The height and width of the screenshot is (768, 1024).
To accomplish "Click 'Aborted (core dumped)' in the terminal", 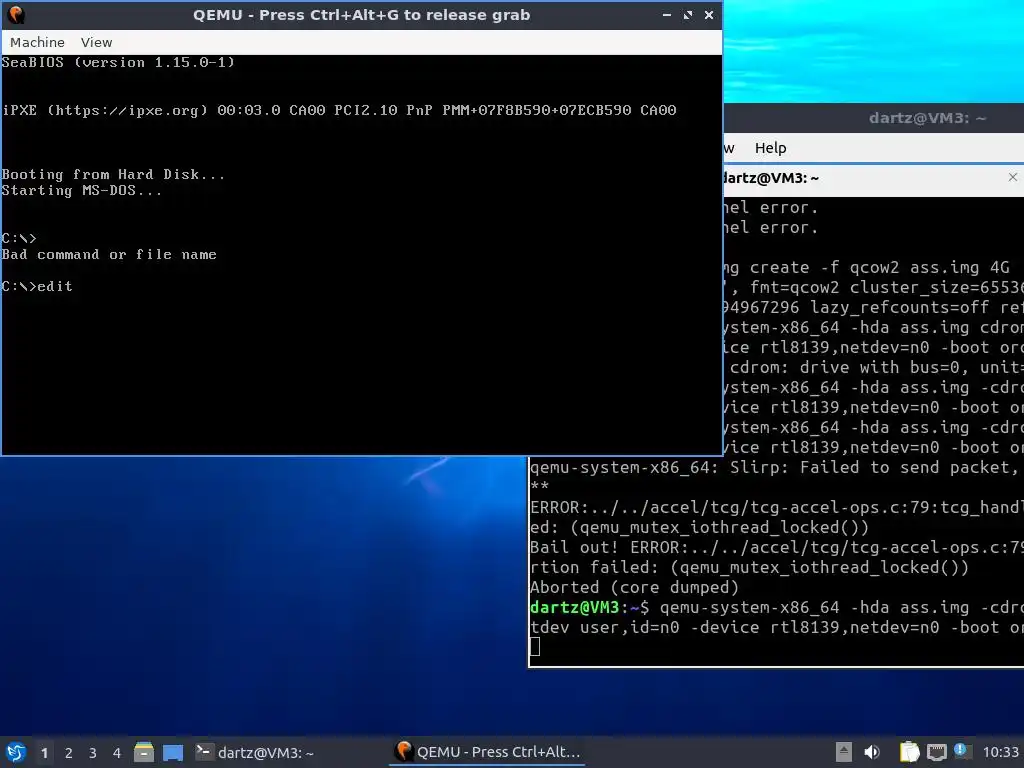I will pyautogui.click(x=634, y=587).
